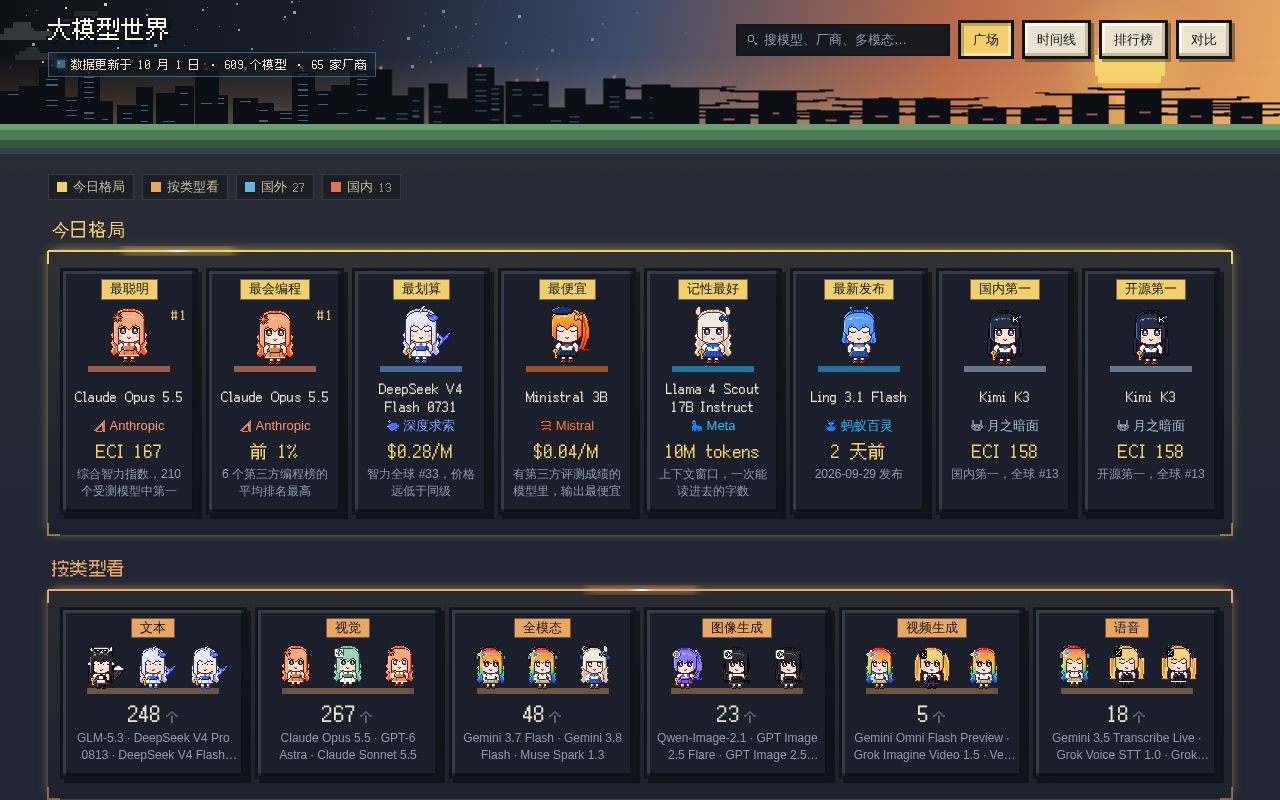
Task: Click the 开源第一 Kimi K3 avatar
Action: 1150,336
